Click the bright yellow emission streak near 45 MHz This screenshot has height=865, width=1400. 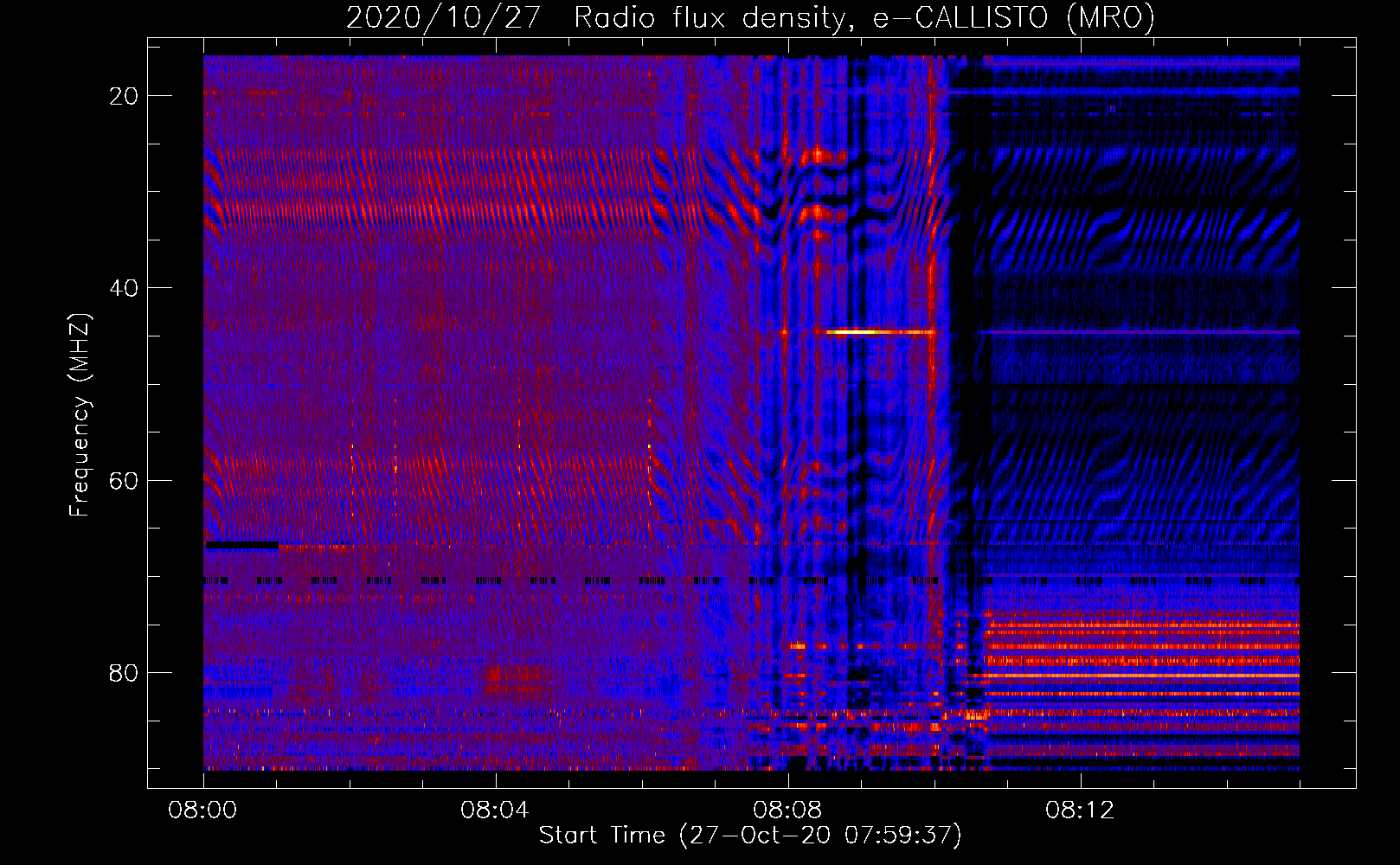tap(881, 331)
